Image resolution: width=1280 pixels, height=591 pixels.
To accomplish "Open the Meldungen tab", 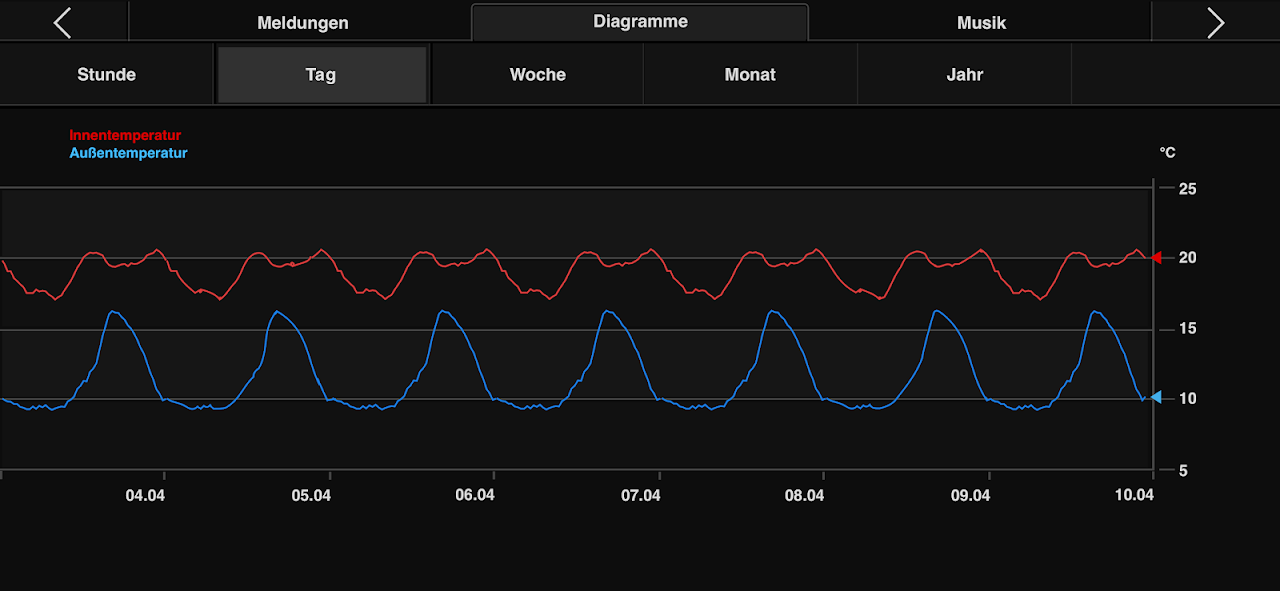I will (302, 22).
